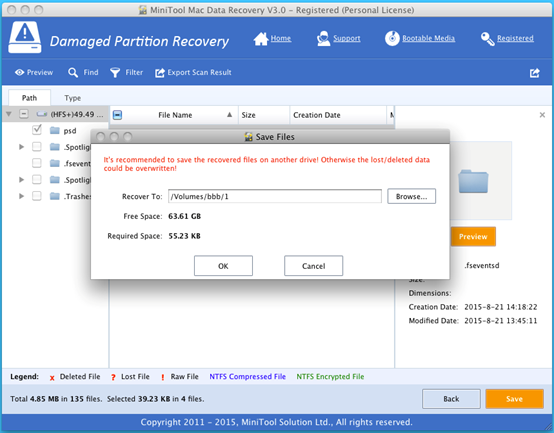Click the Raw File exclamation legend icon
The image size is (554, 433).
click(163, 378)
